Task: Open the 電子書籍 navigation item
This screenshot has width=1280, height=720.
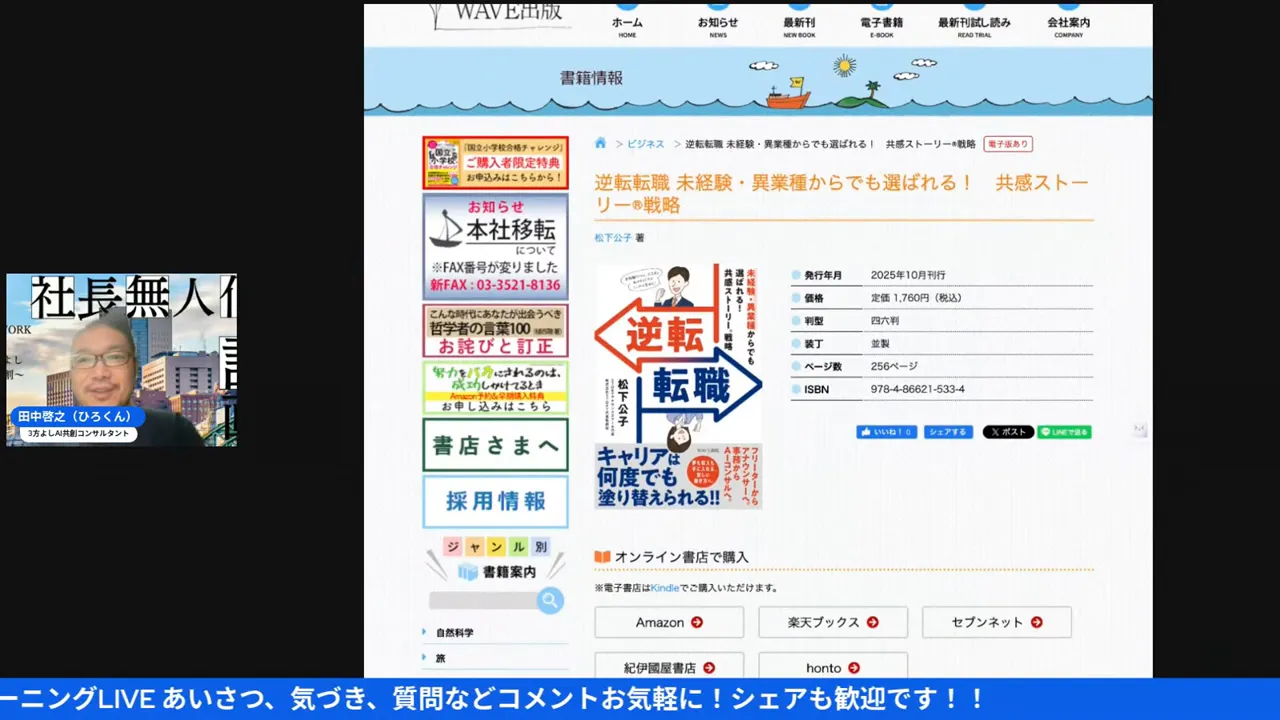Action: (x=881, y=24)
